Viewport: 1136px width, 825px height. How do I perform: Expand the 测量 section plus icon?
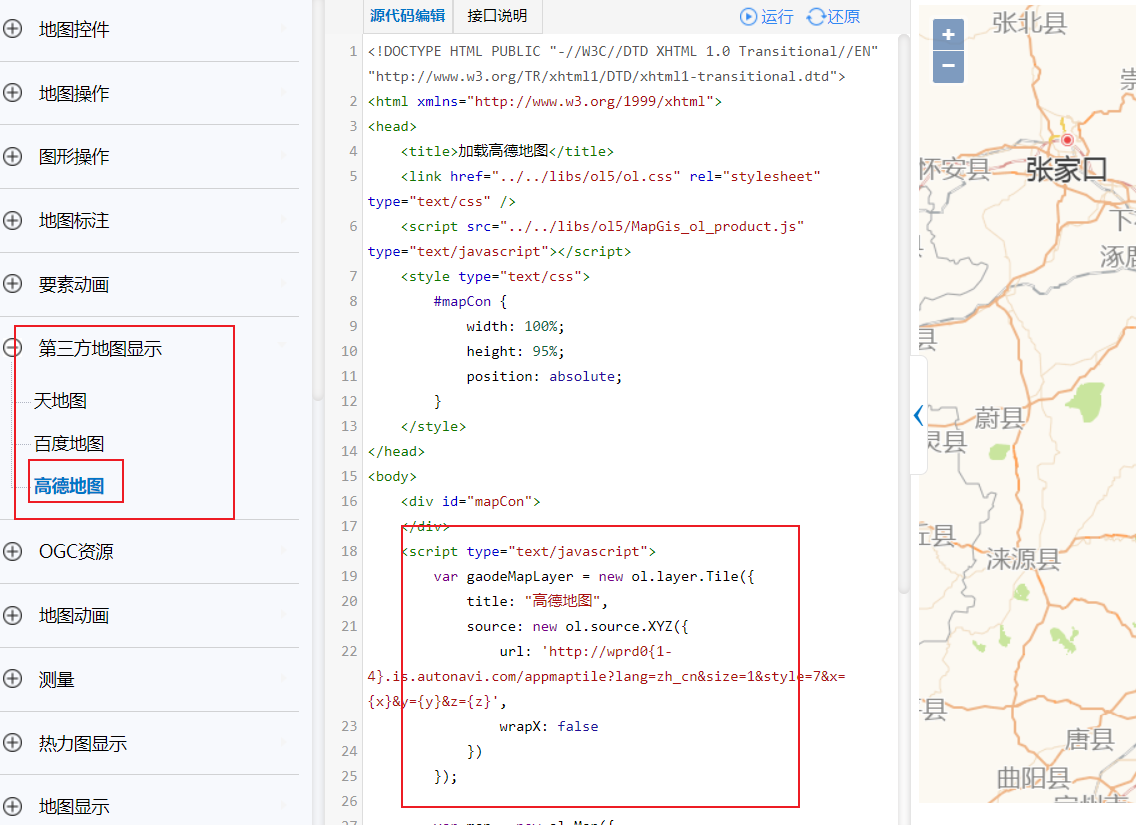tap(12, 679)
